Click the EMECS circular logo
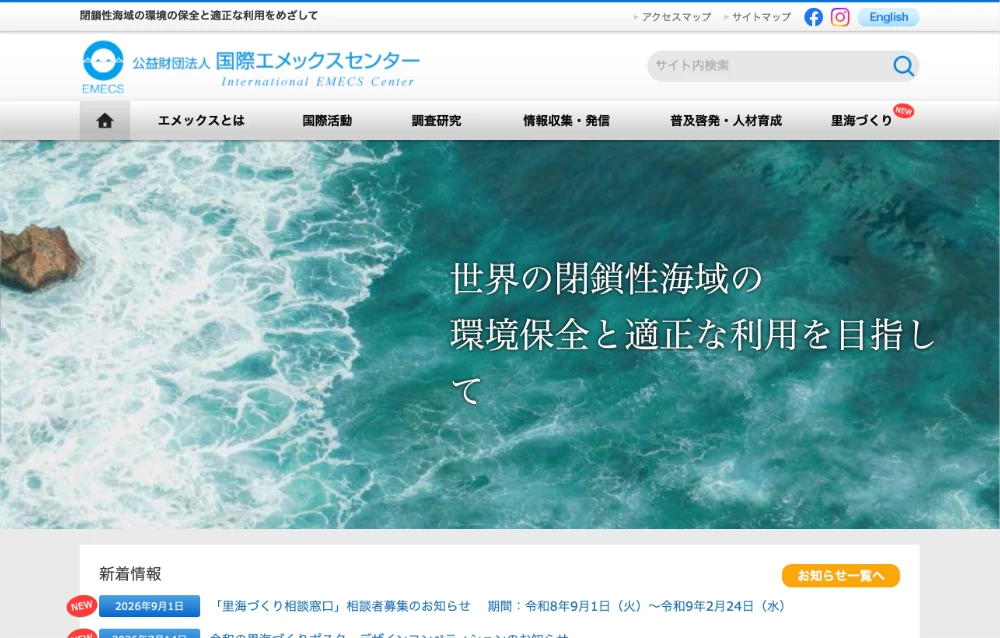The width and height of the screenshot is (1000, 638). pyautogui.click(x=103, y=68)
